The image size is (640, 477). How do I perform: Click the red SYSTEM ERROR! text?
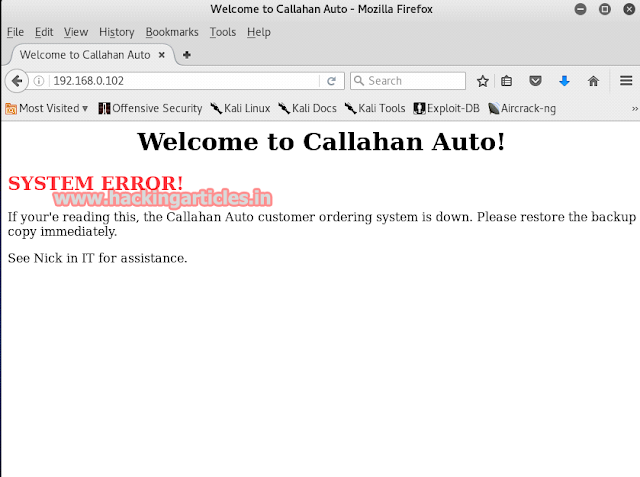tap(95, 183)
